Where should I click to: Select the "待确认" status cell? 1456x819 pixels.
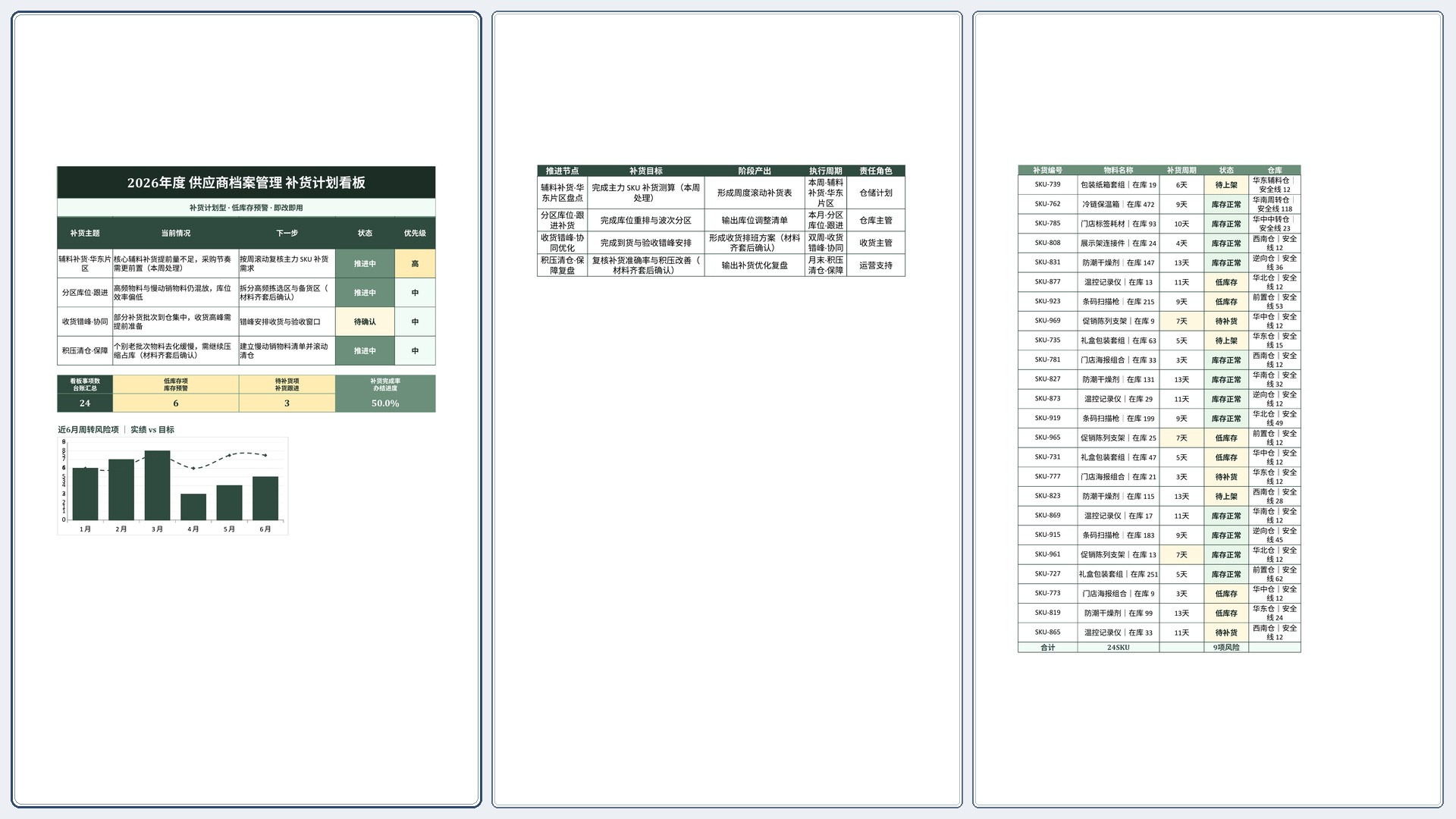[x=365, y=322]
